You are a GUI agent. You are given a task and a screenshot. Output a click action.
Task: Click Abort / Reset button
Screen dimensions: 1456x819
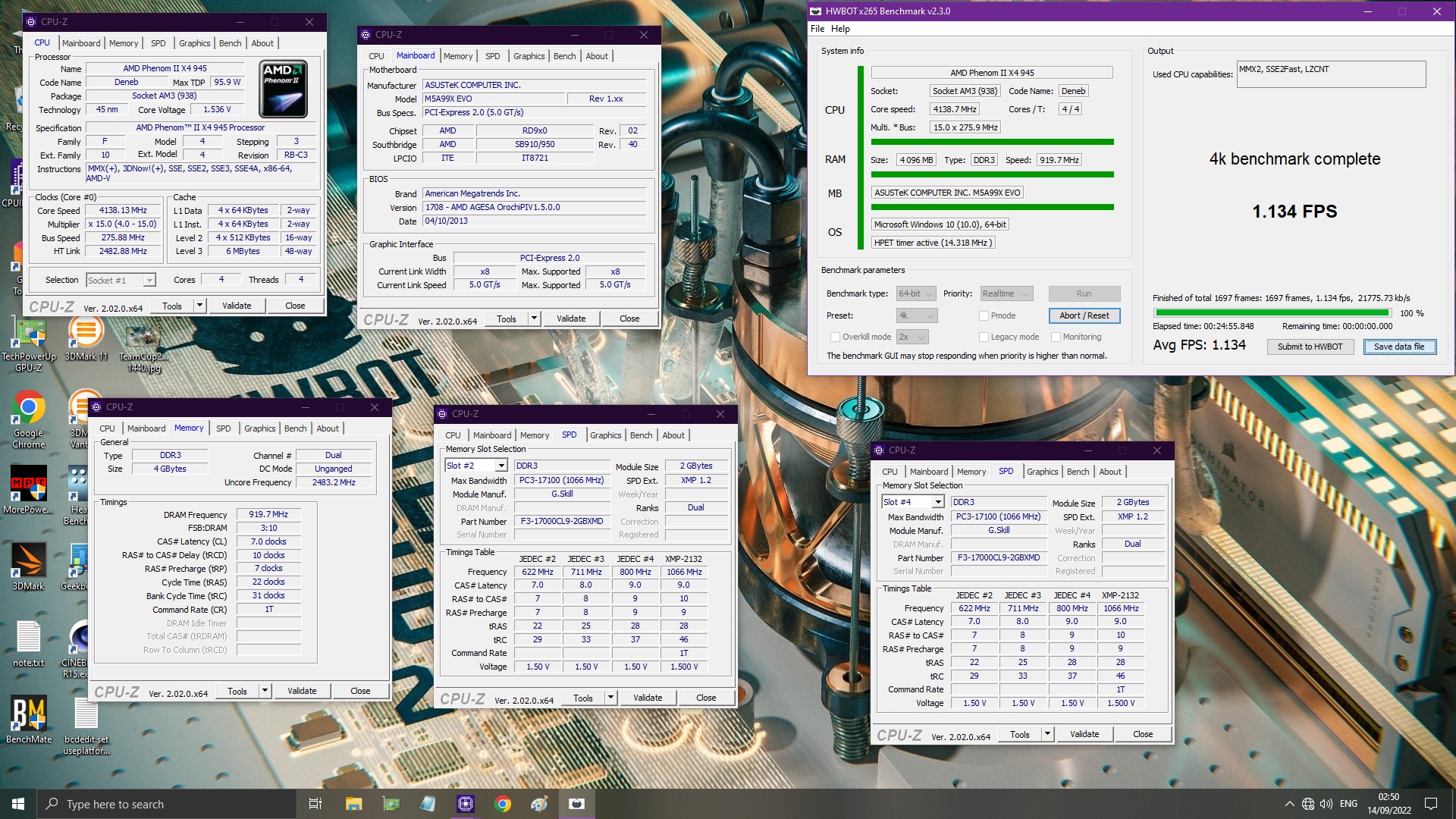point(1084,315)
